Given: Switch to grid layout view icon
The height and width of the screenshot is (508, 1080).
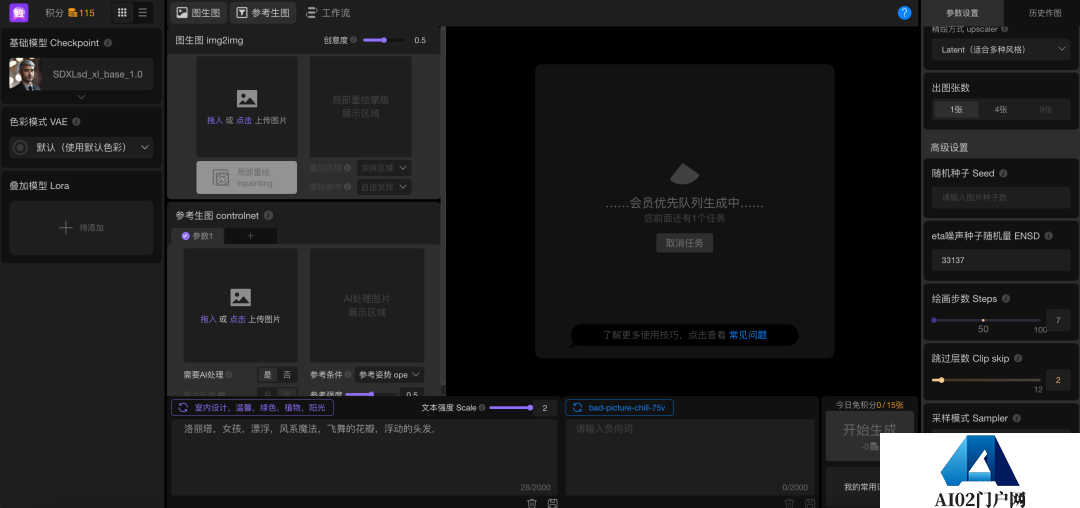Looking at the screenshot, I should tap(123, 12).
